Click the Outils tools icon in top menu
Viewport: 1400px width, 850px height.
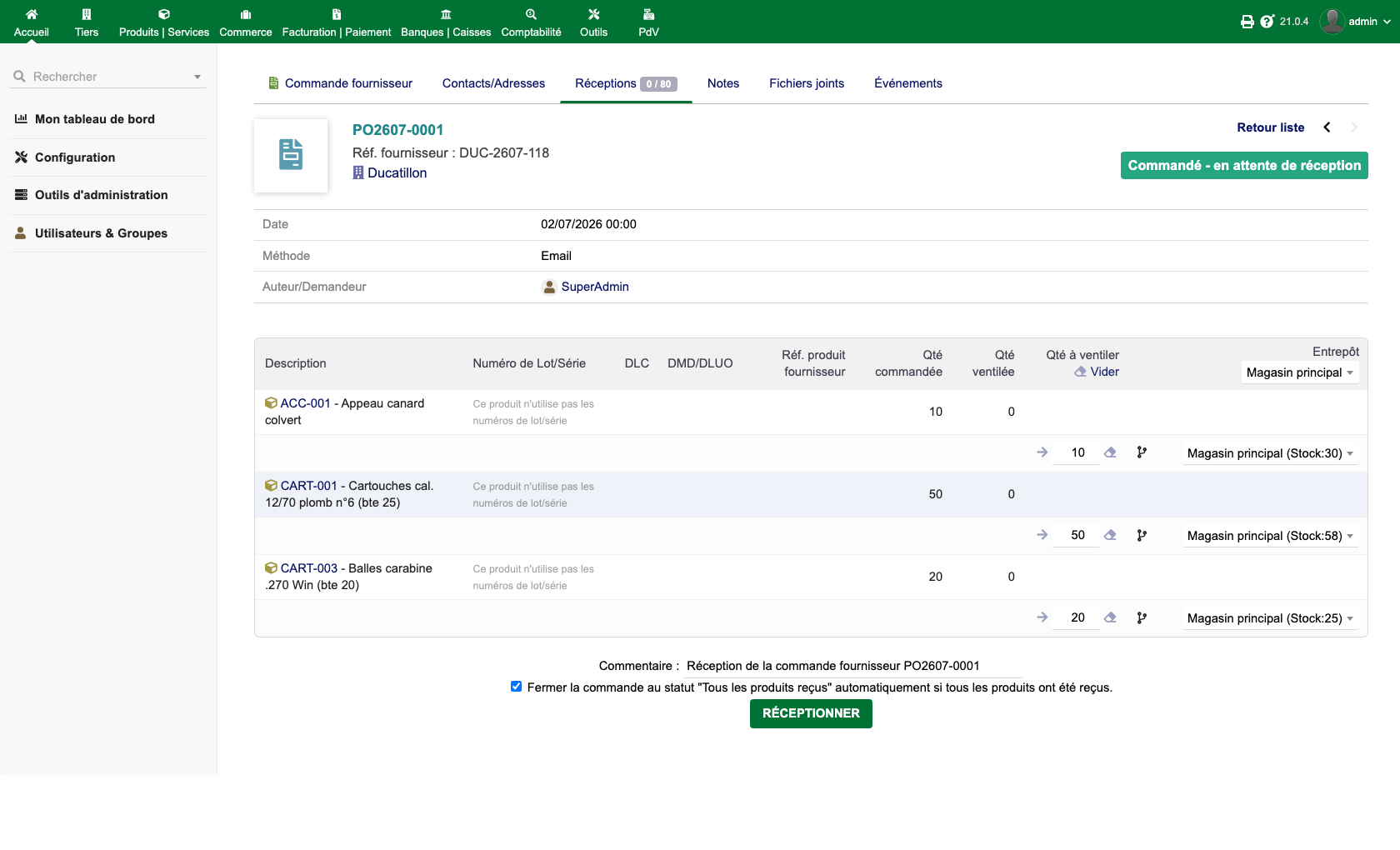point(593,14)
